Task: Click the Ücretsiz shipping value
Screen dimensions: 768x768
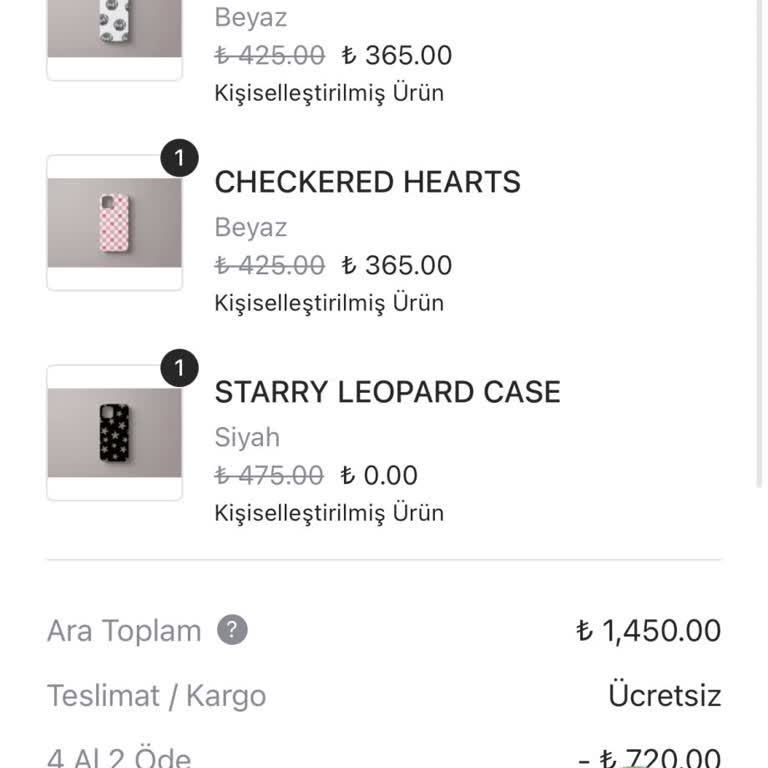Action: coord(664,695)
